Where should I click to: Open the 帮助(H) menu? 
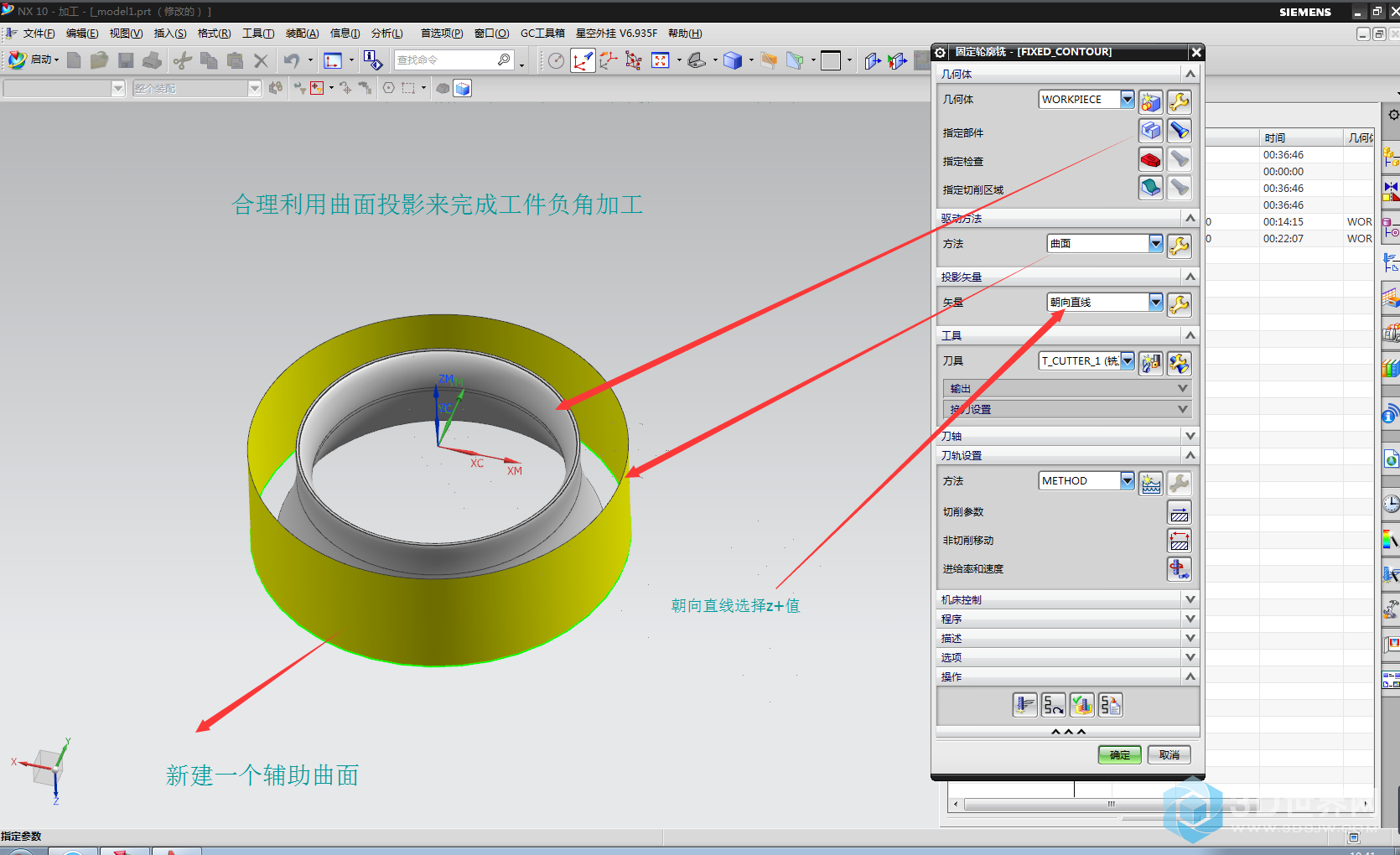click(685, 34)
